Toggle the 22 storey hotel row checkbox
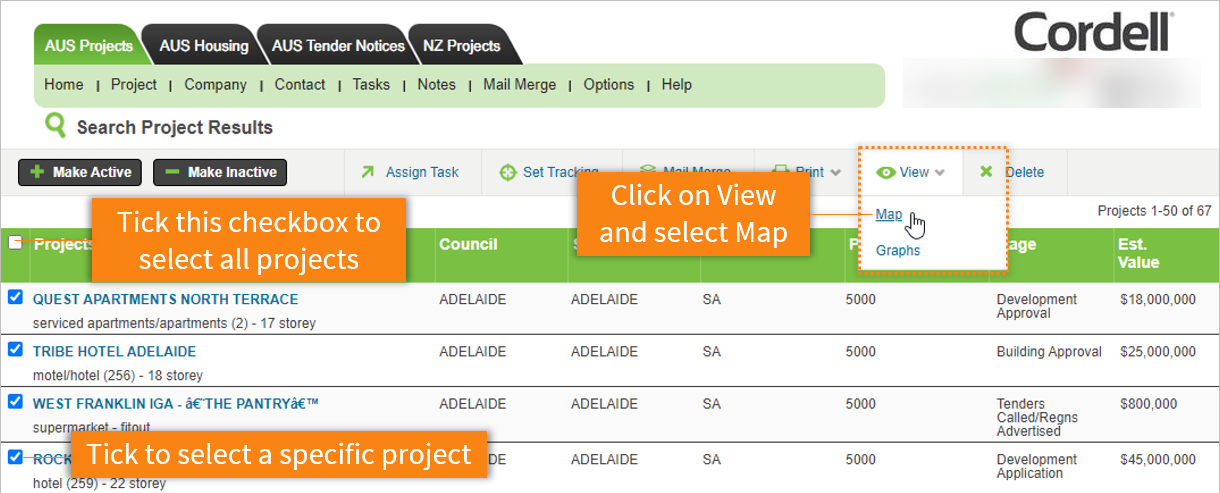The image size is (1220, 493). [15, 457]
